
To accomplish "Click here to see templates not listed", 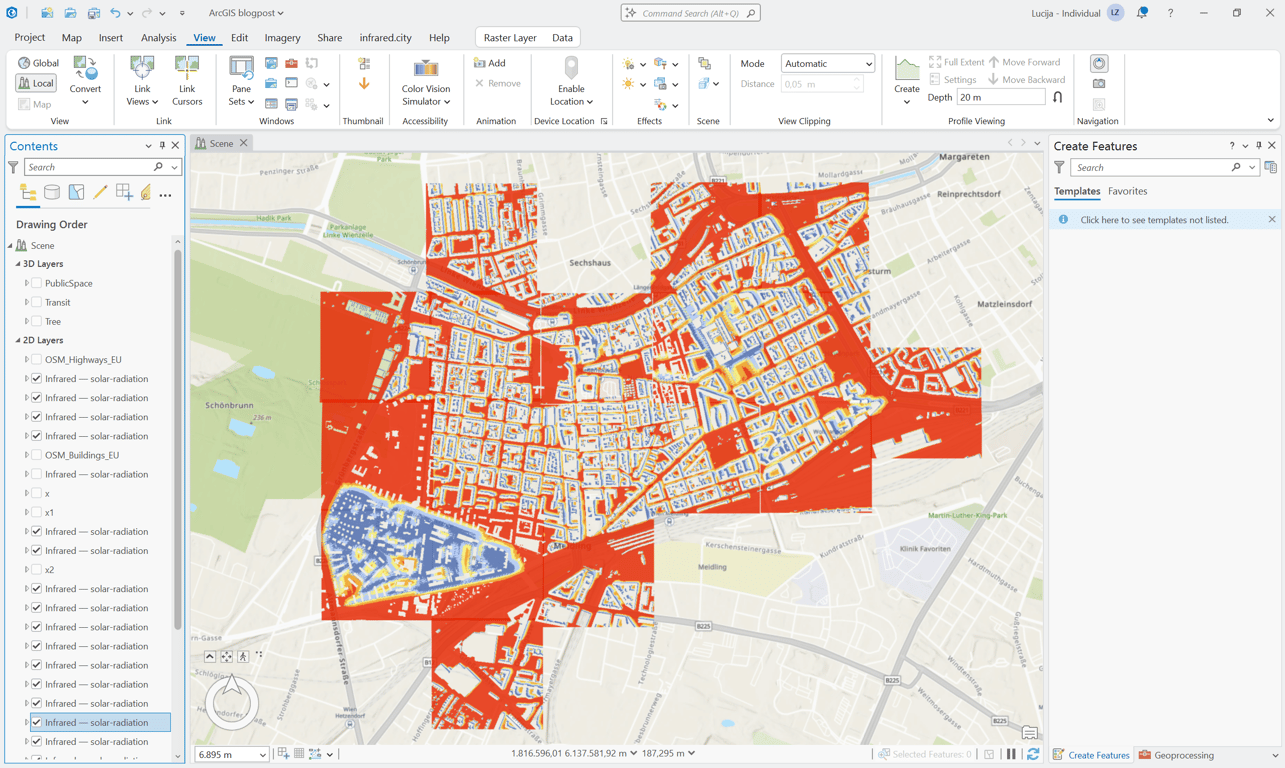I will [1154, 220].
